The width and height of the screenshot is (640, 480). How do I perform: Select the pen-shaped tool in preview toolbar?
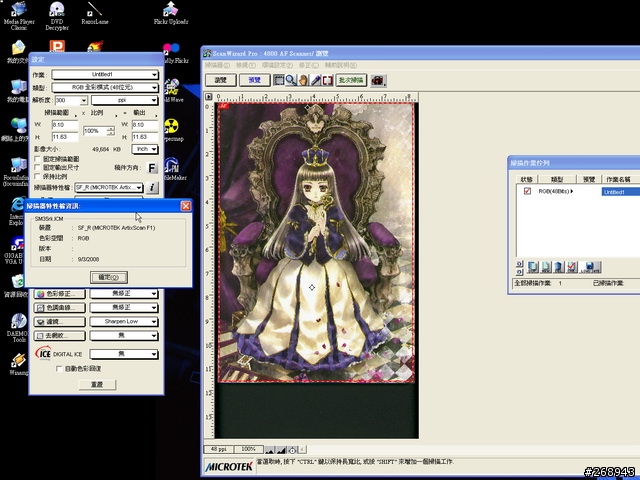(316, 80)
